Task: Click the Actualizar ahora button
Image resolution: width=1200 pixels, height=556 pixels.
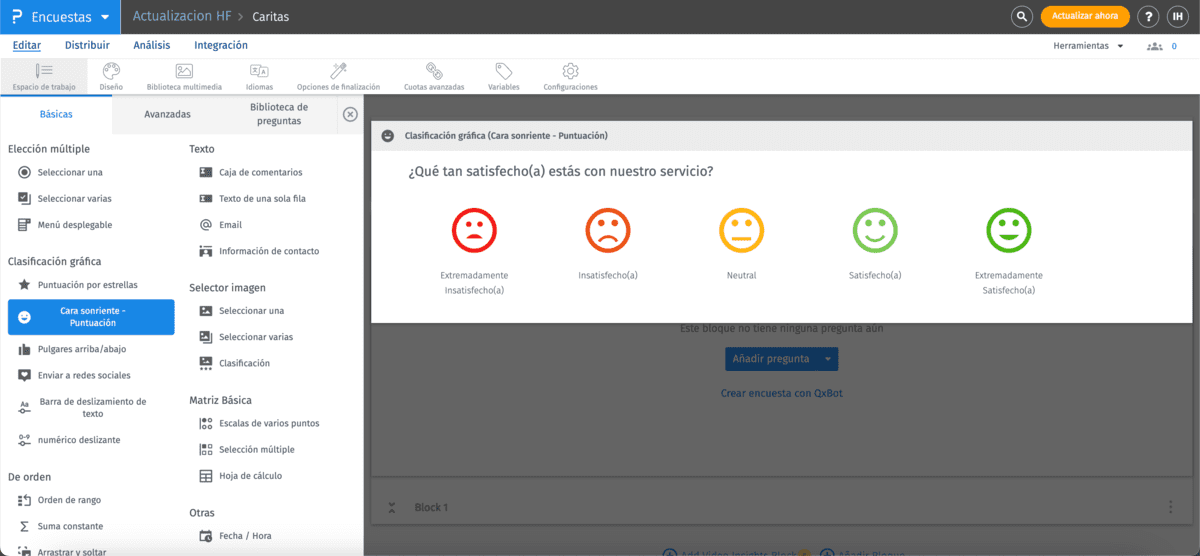Action: click(x=1085, y=17)
